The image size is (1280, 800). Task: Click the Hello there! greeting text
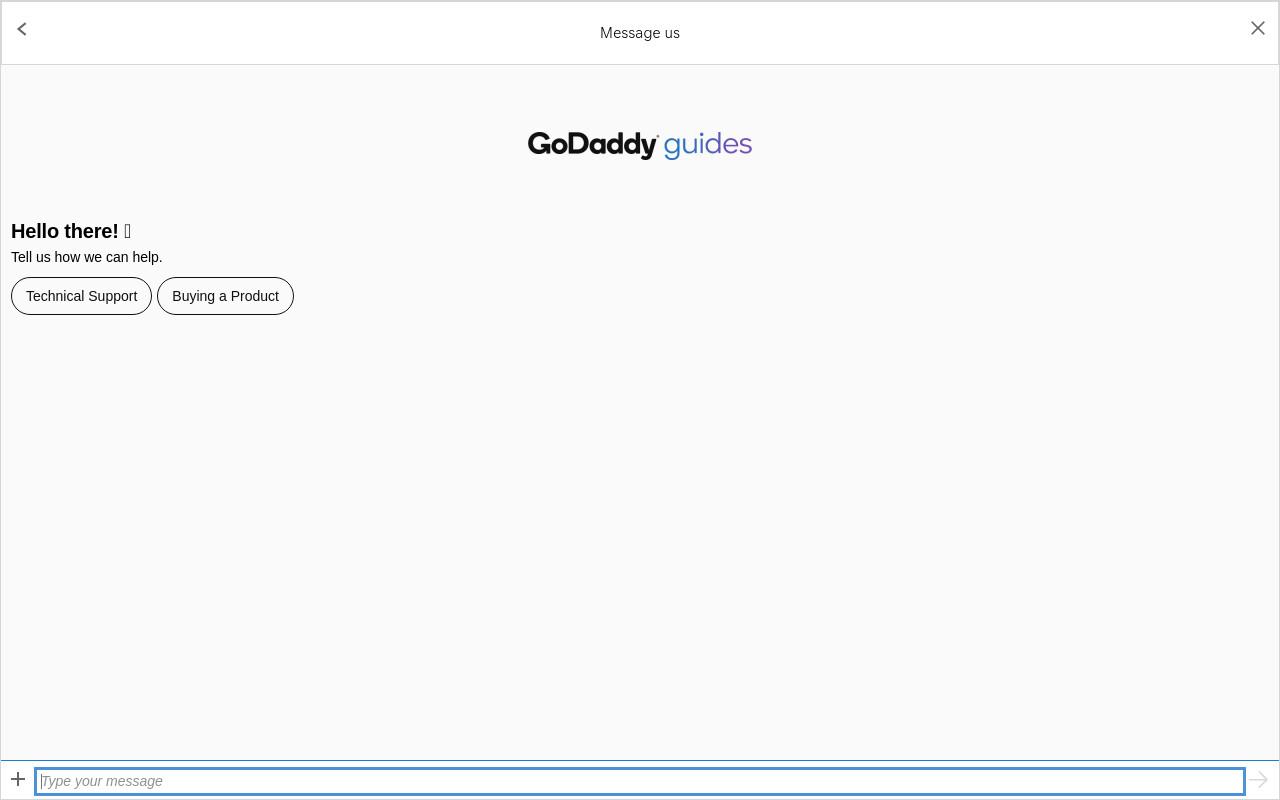pyautogui.click(x=71, y=231)
